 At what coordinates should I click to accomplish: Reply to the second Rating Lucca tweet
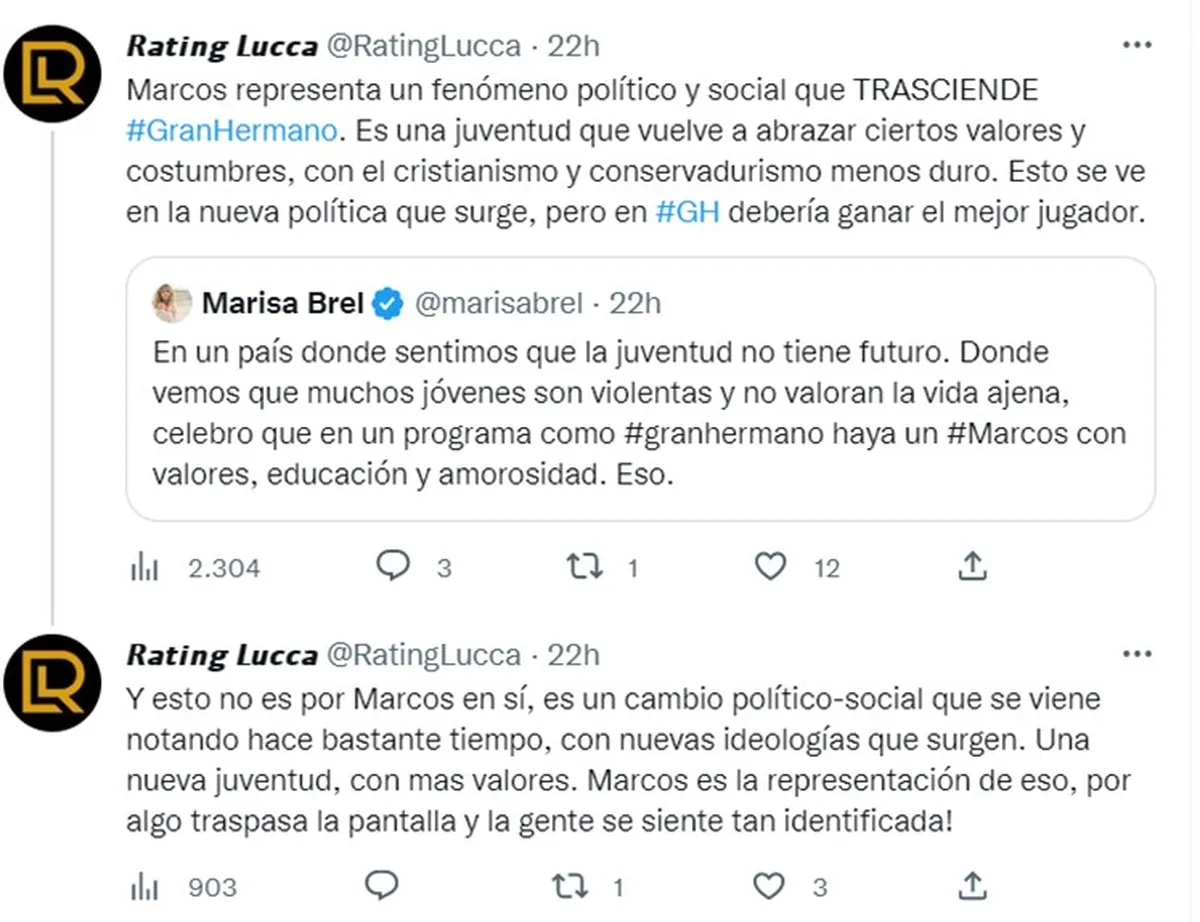click(382, 885)
